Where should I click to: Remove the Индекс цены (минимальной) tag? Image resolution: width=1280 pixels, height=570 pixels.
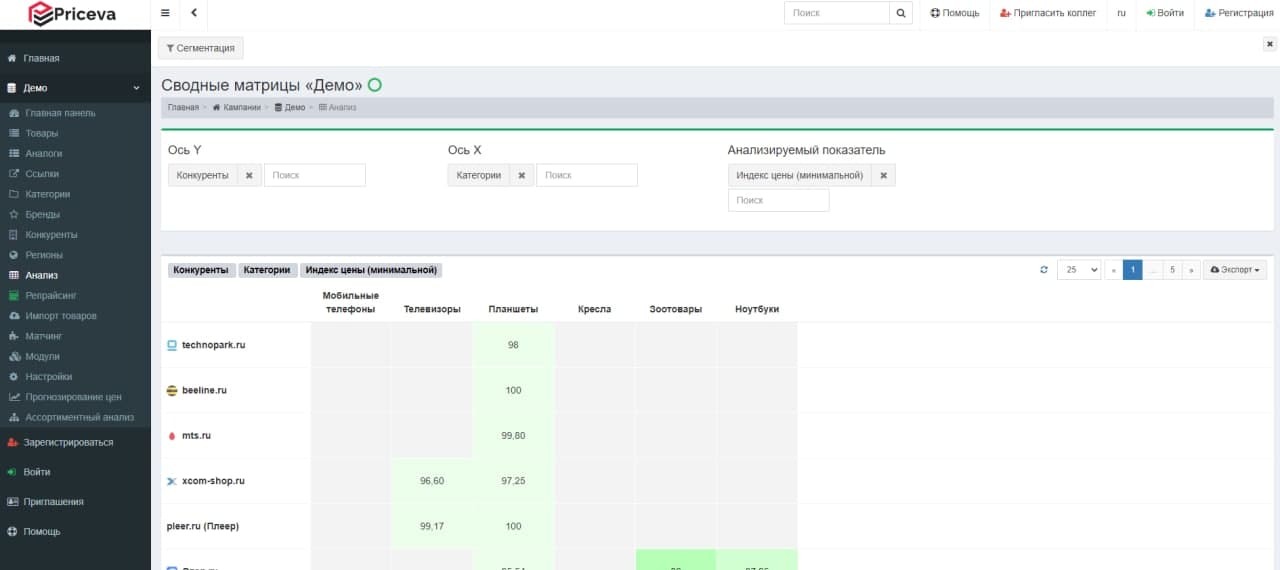[x=883, y=175]
